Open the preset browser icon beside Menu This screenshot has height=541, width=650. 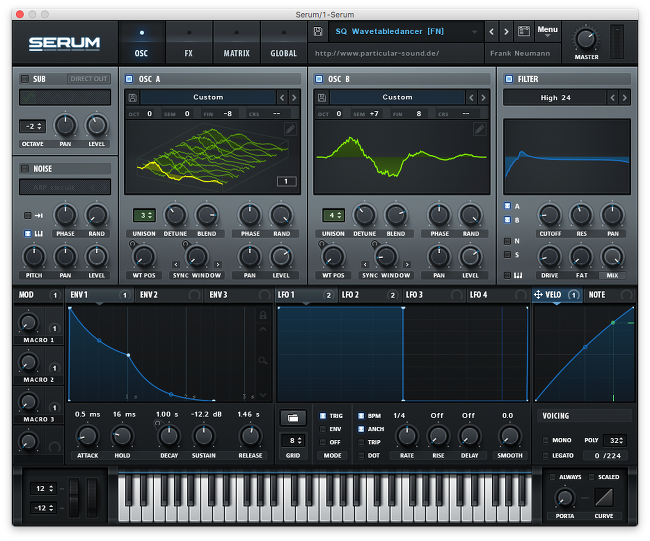click(524, 32)
